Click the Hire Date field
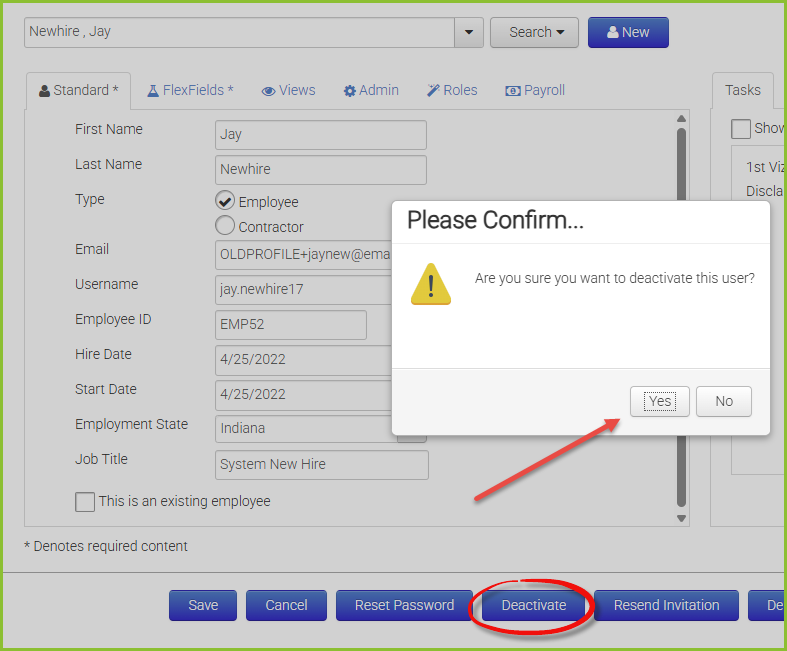The image size is (787, 651). tap(304, 360)
